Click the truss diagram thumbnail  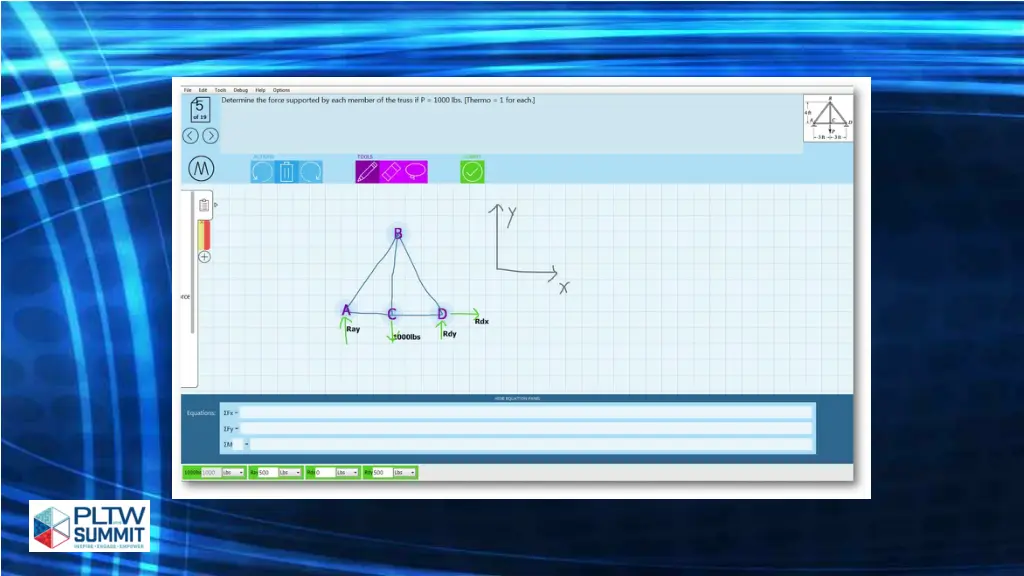point(828,119)
